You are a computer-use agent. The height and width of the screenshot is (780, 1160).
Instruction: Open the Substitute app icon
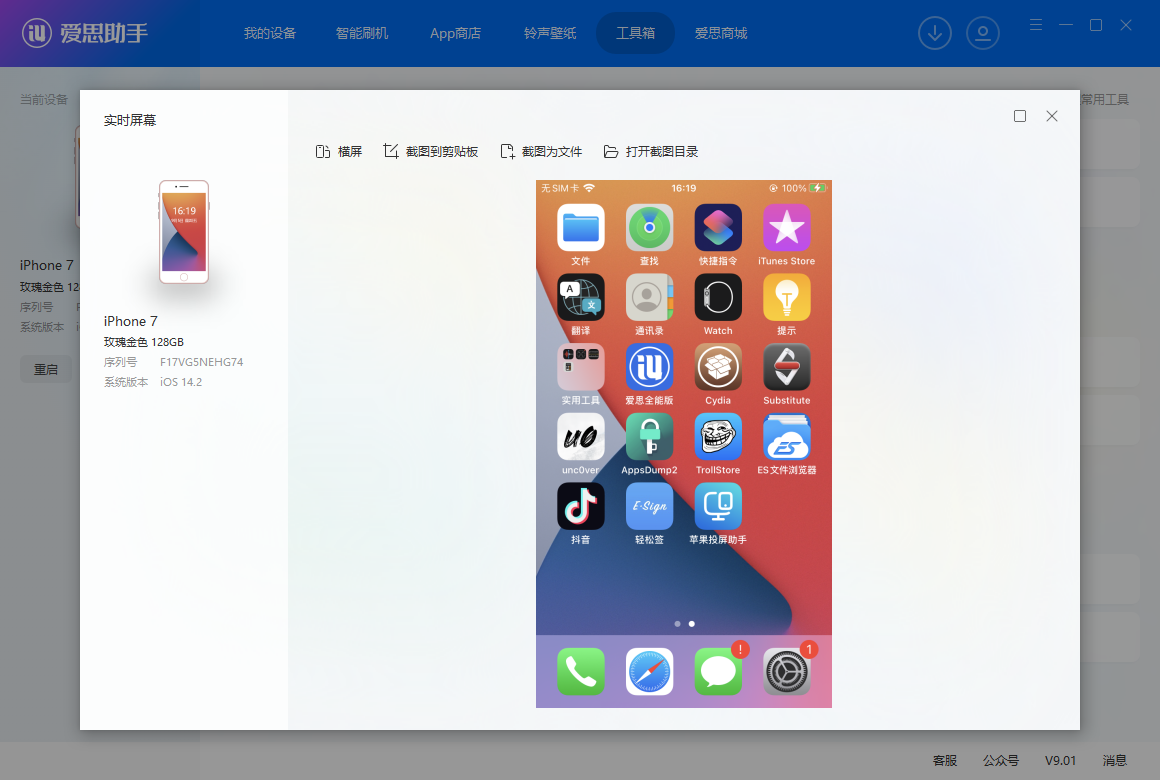[x=787, y=367]
